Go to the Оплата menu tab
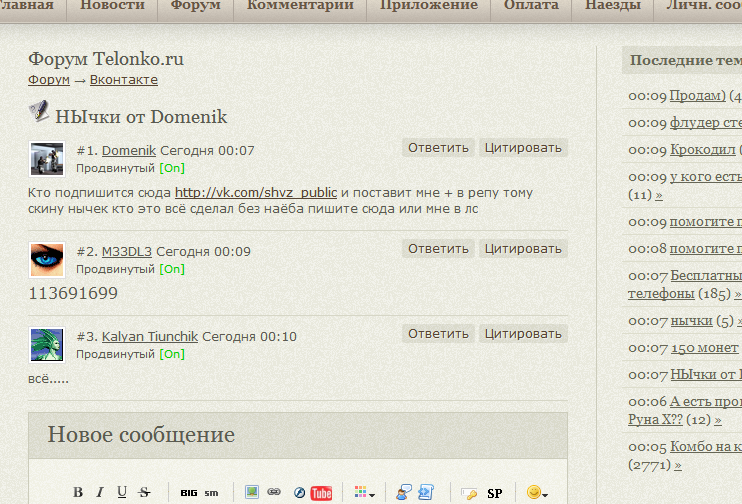Screen dimensions: 742x504 531,6
